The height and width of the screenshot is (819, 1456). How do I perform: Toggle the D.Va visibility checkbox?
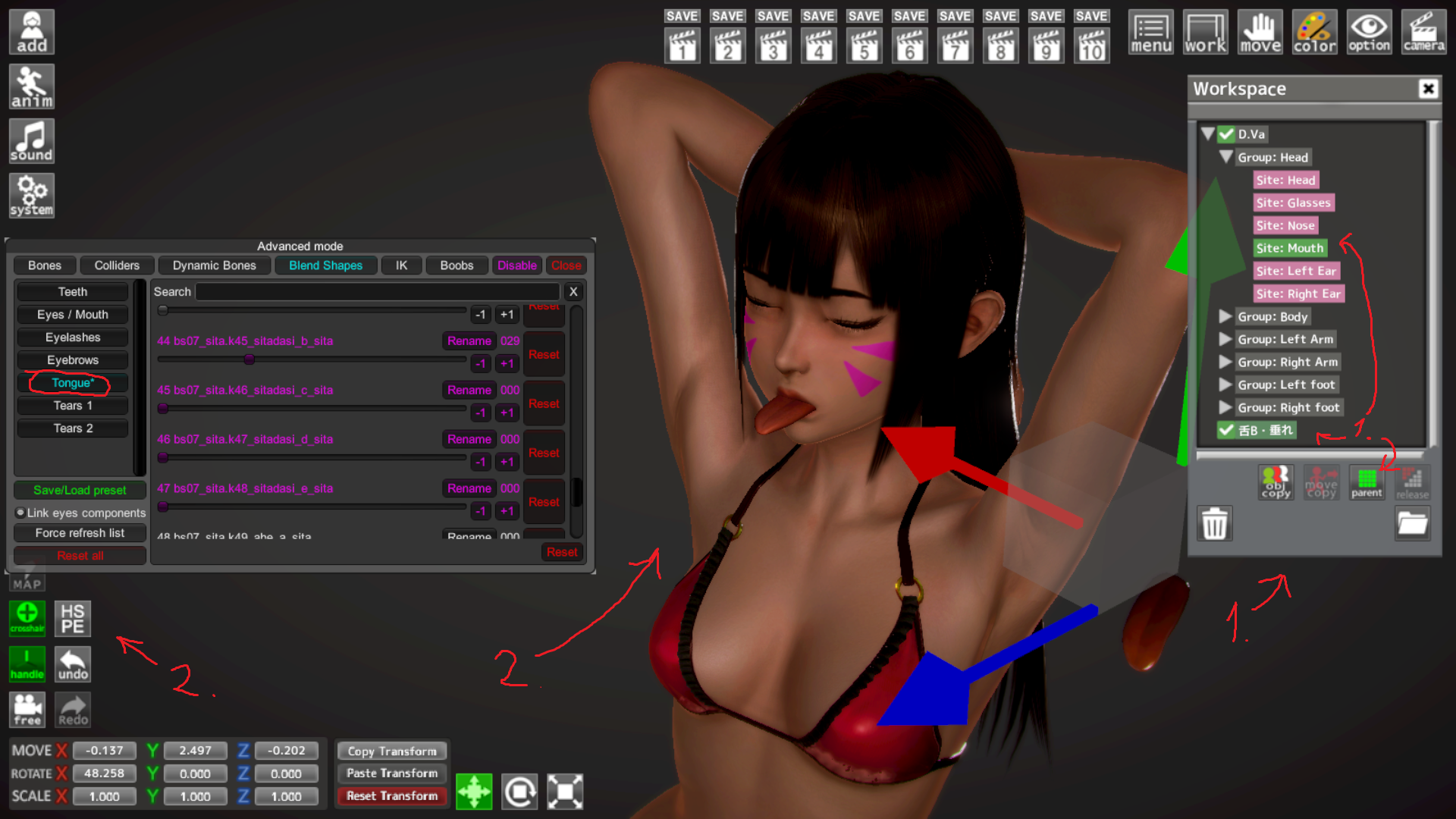(x=1226, y=134)
